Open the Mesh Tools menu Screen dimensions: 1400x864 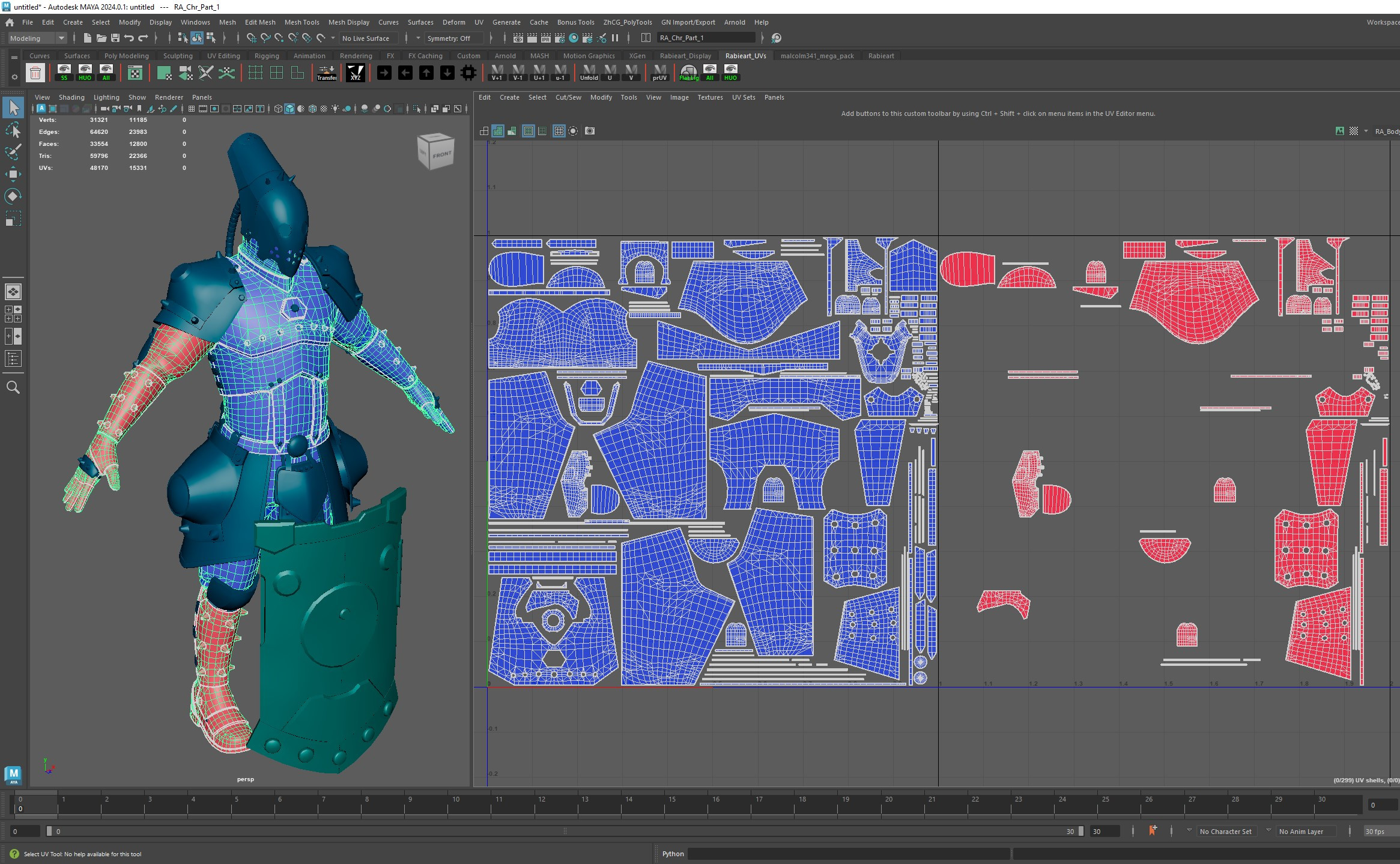point(302,22)
